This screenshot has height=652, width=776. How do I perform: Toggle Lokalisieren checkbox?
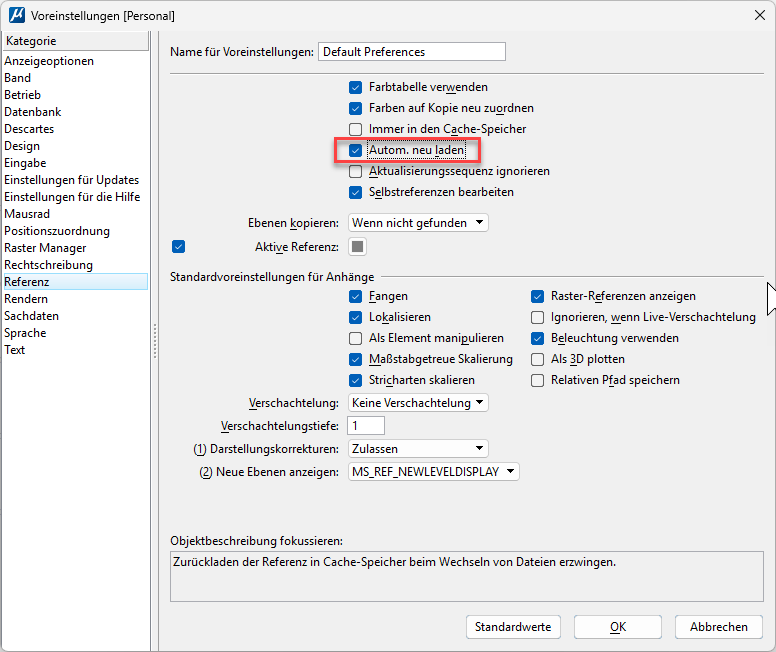pyautogui.click(x=355, y=317)
